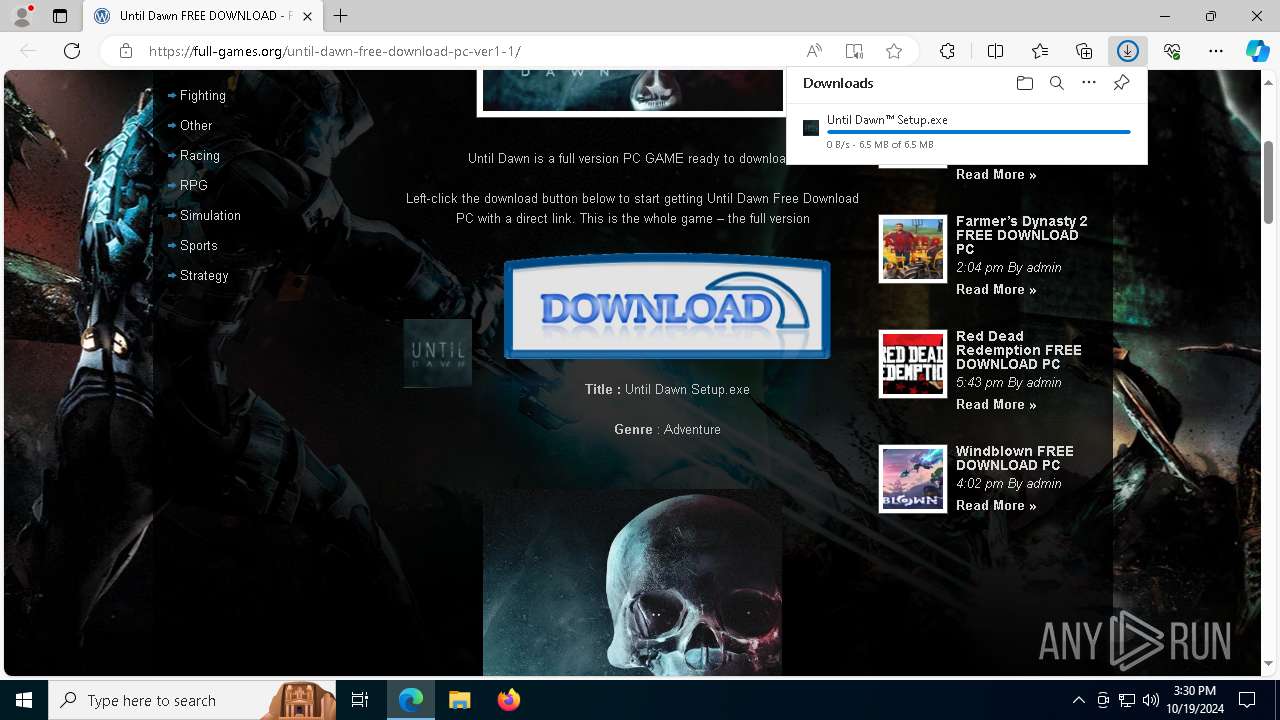
Task: Open the Other category
Action: pyautogui.click(x=196, y=126)
